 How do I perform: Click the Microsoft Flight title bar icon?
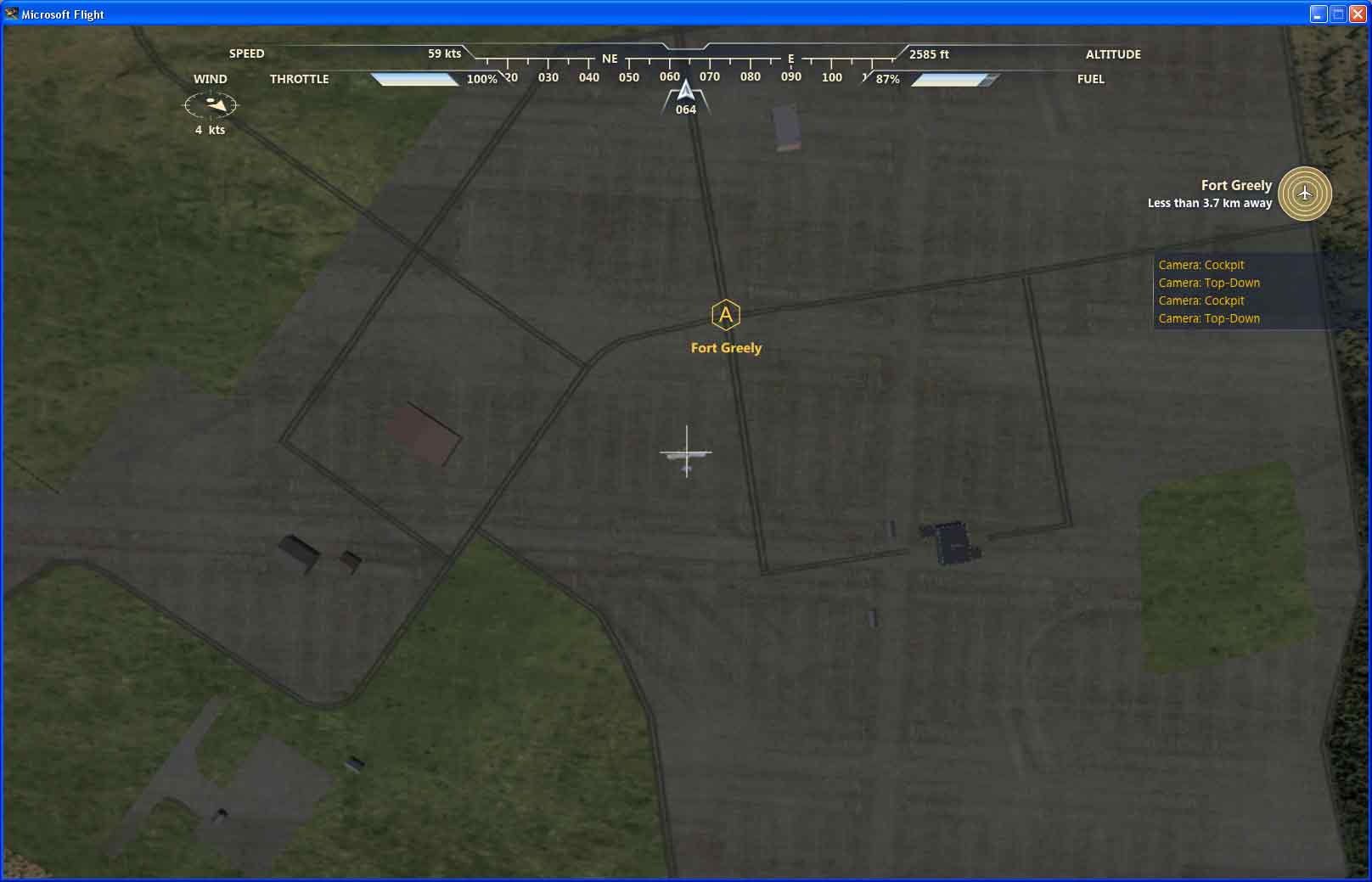pos(11,14)
